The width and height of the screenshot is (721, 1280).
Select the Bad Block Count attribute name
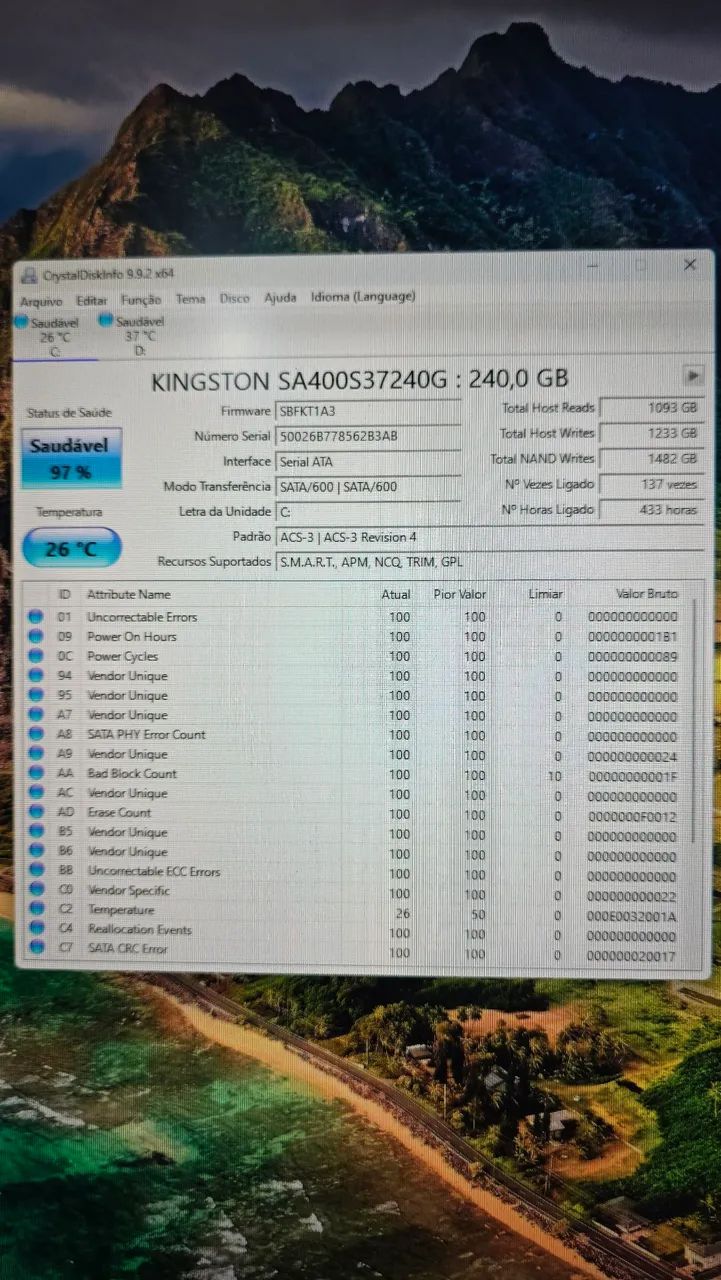(x=131, y=774)
